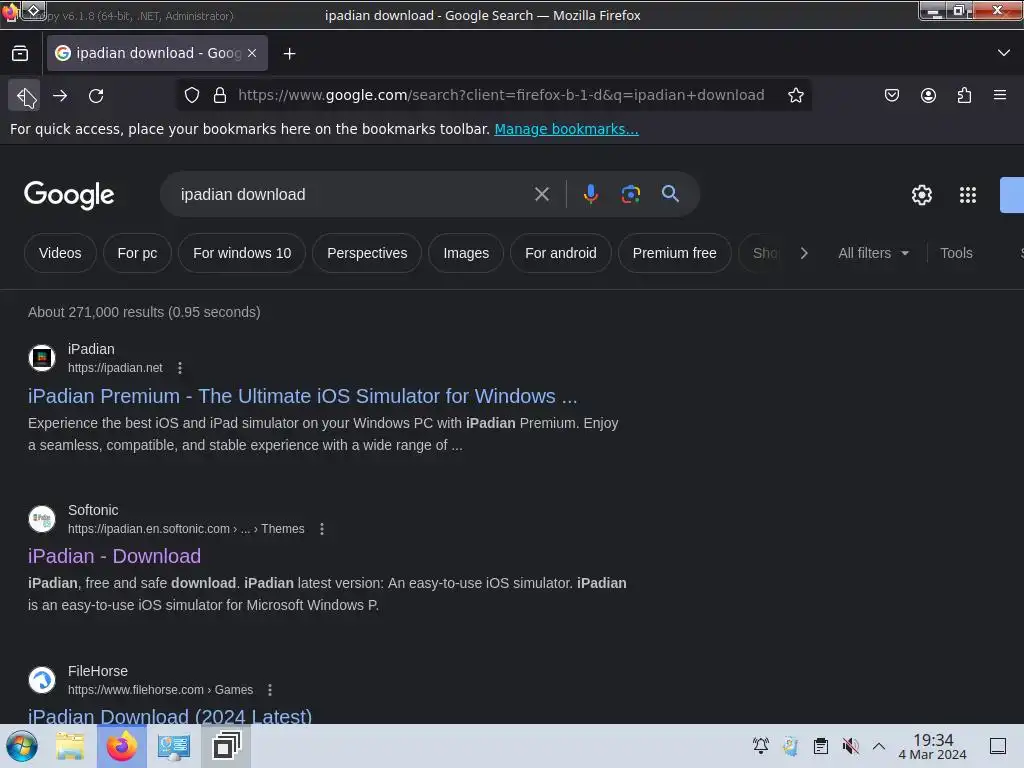Open the search Tools button

956,253
